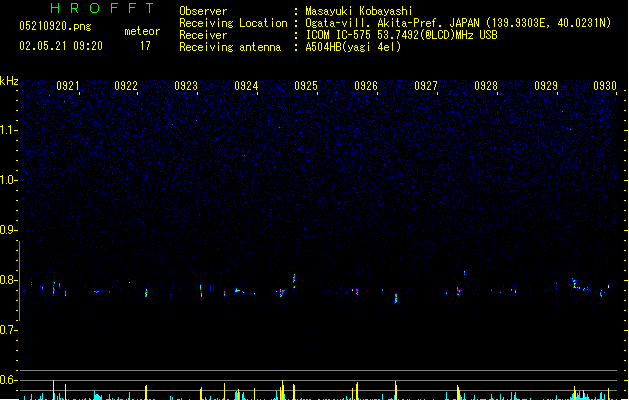The width and height of the screenshot is (629, 400).
Task: Click the 0926 time marker
Action: point(366,86)
